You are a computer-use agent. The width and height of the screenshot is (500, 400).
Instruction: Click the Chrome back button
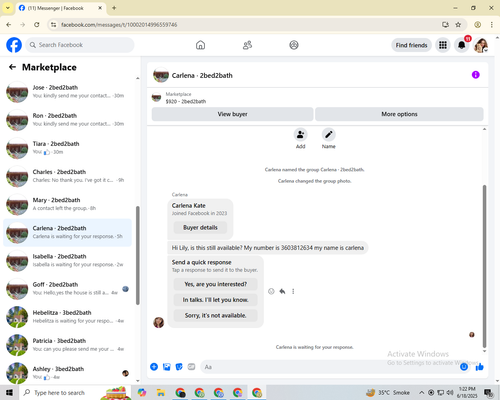[9, 25]
